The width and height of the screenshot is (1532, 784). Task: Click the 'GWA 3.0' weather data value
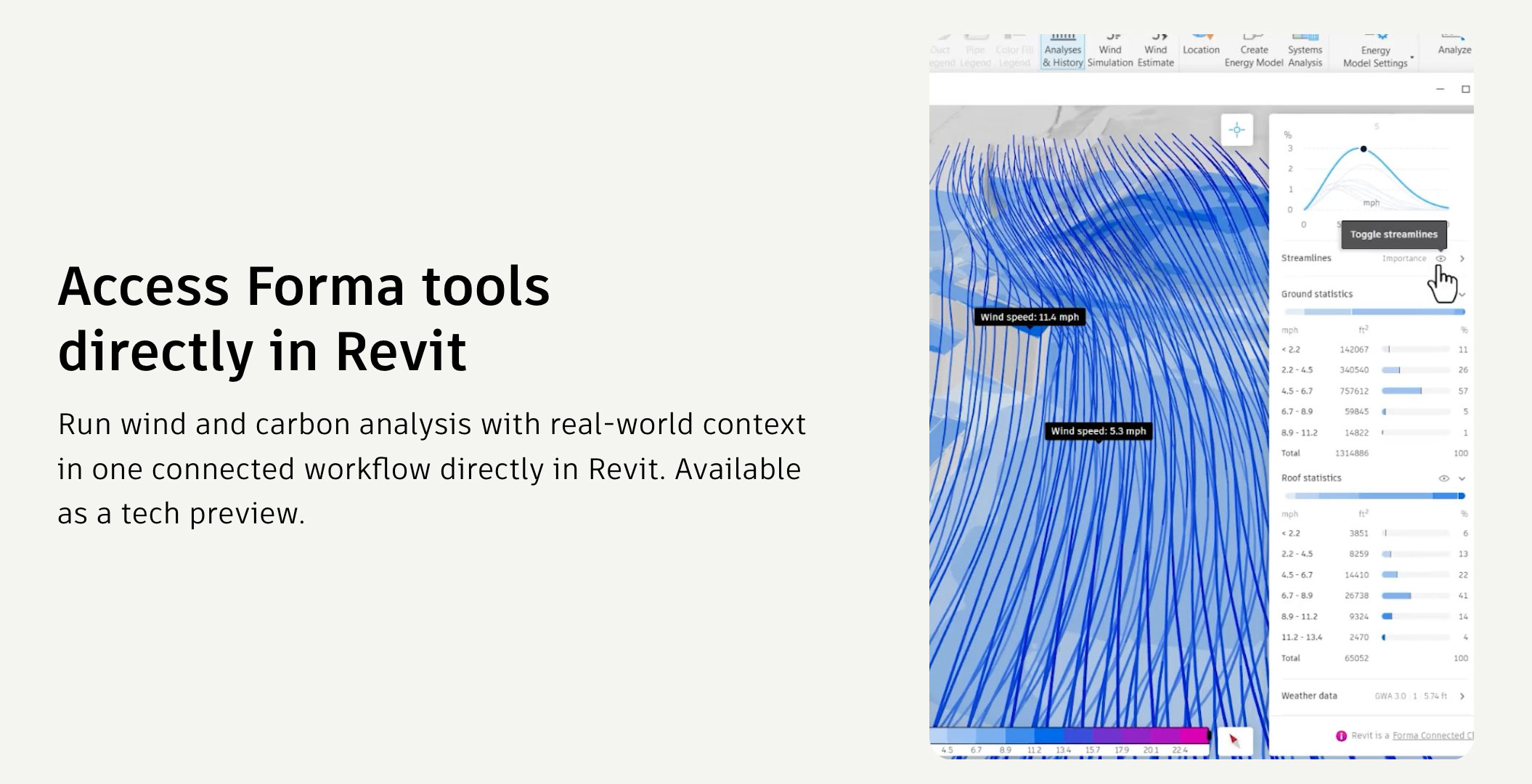coord(1390,696)
